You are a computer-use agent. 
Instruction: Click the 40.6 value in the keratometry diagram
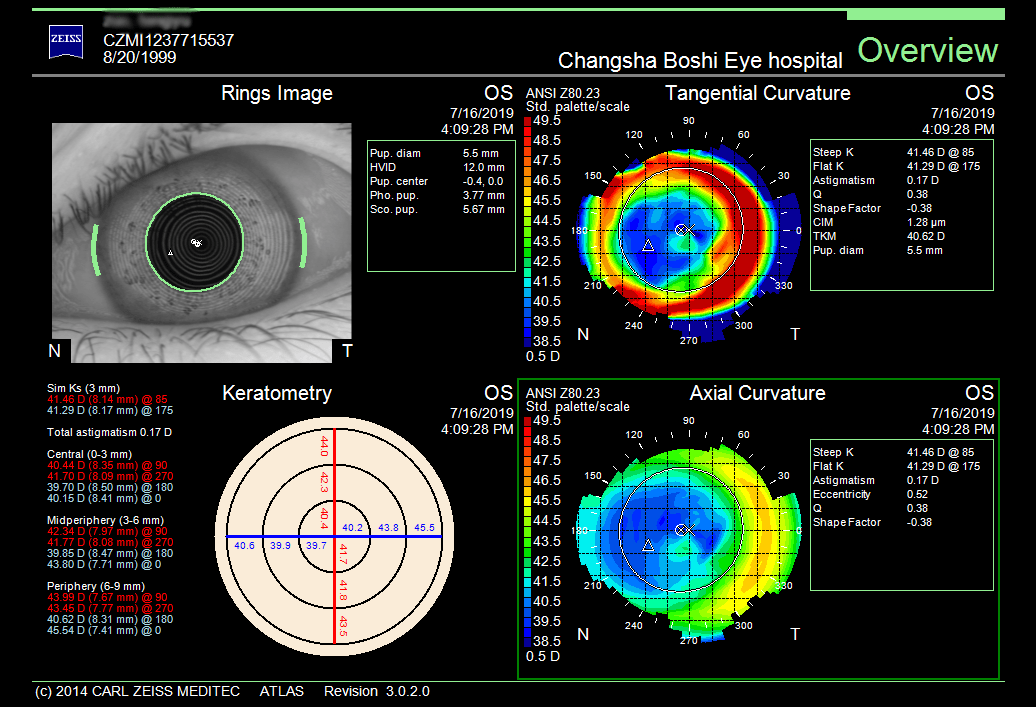tap(244, 546)
